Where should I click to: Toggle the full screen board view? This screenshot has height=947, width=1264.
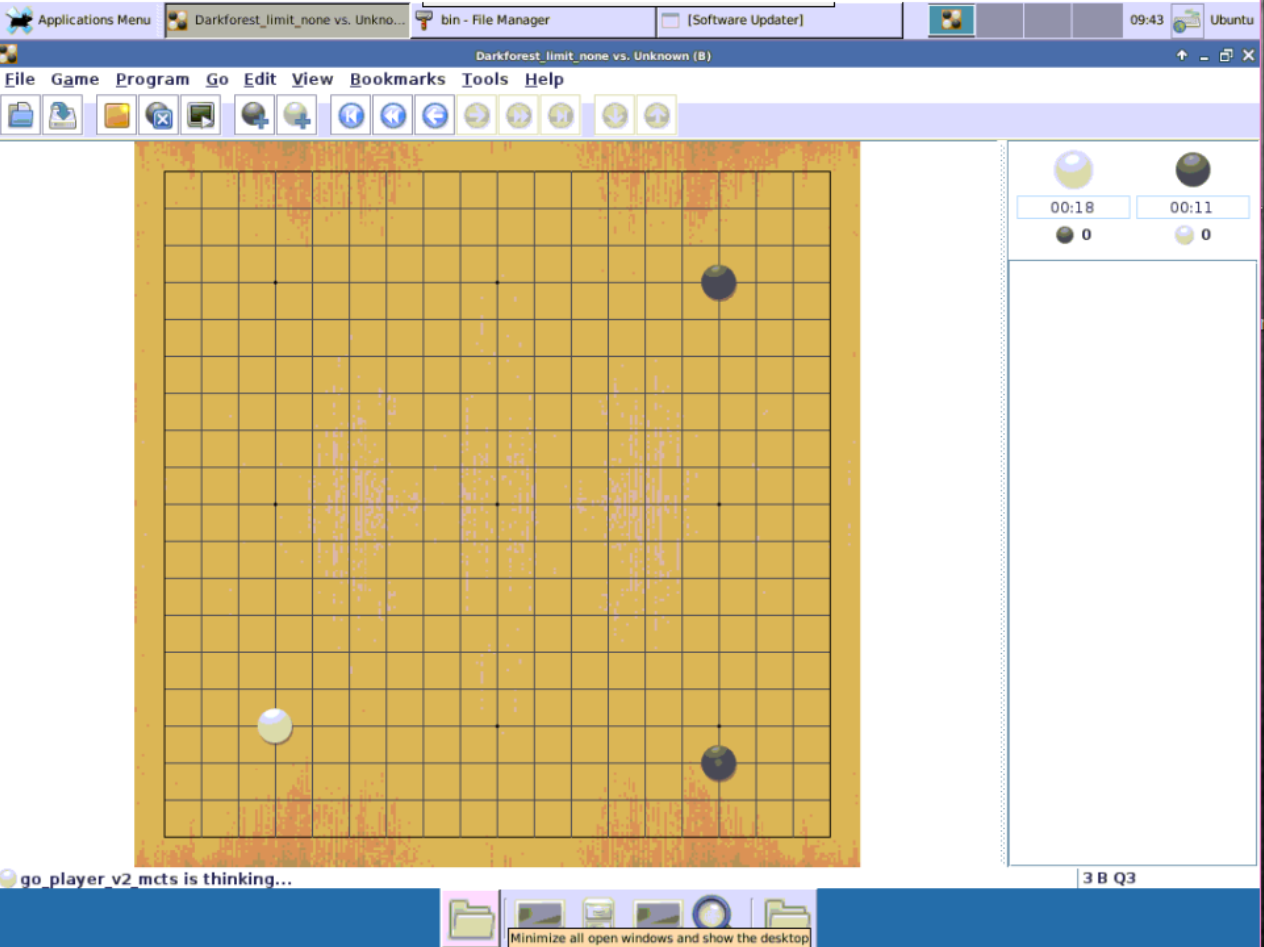pyautogui.click(x=198, y=115)
